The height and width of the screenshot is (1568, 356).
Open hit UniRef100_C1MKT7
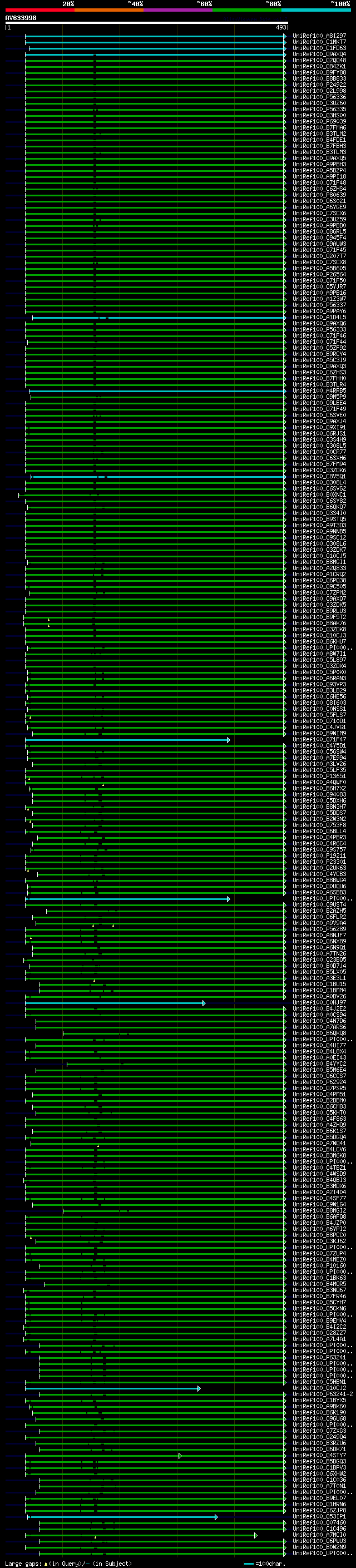tap(319, 42)
